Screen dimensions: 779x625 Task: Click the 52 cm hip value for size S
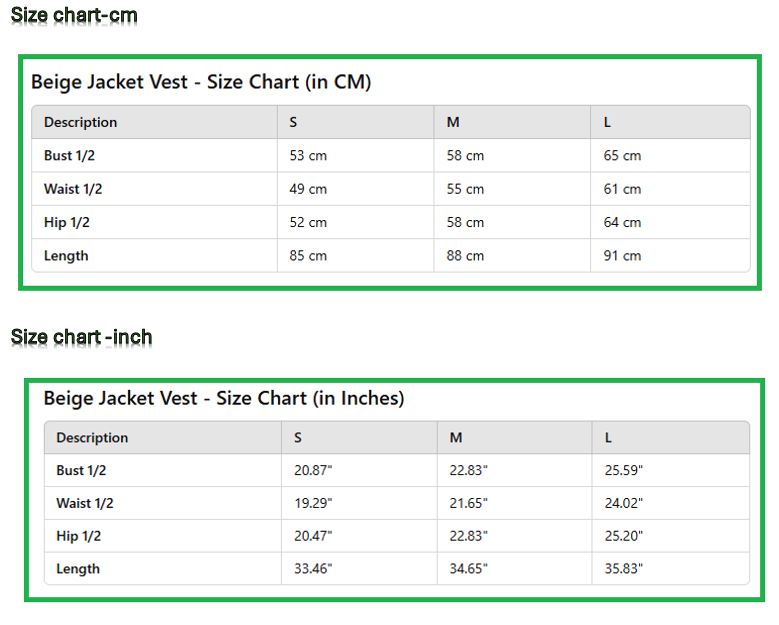pyautogui.click(x=308, y=222)
